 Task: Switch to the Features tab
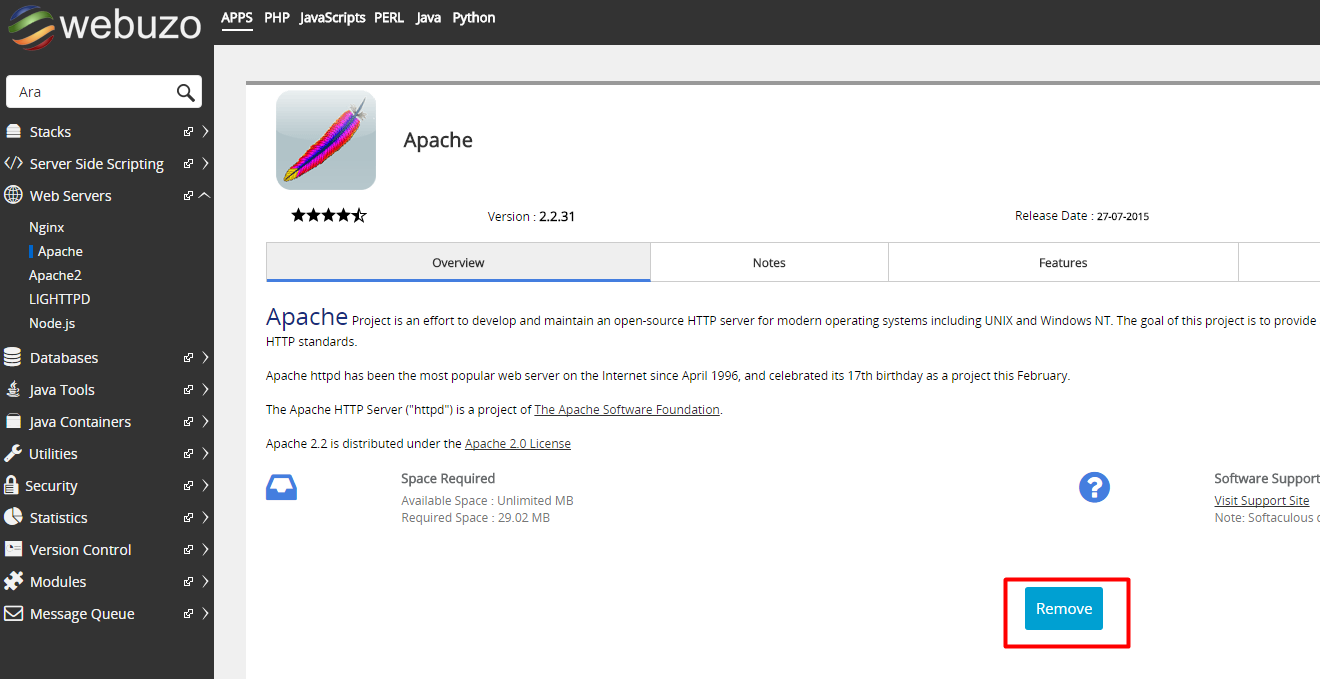pos(1063,262)
